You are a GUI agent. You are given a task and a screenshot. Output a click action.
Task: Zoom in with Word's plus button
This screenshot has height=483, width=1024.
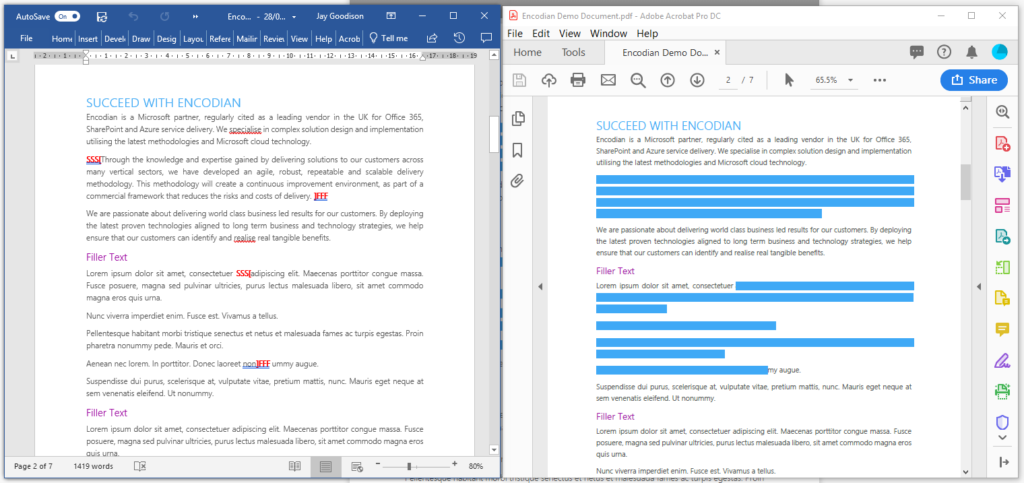455,465
